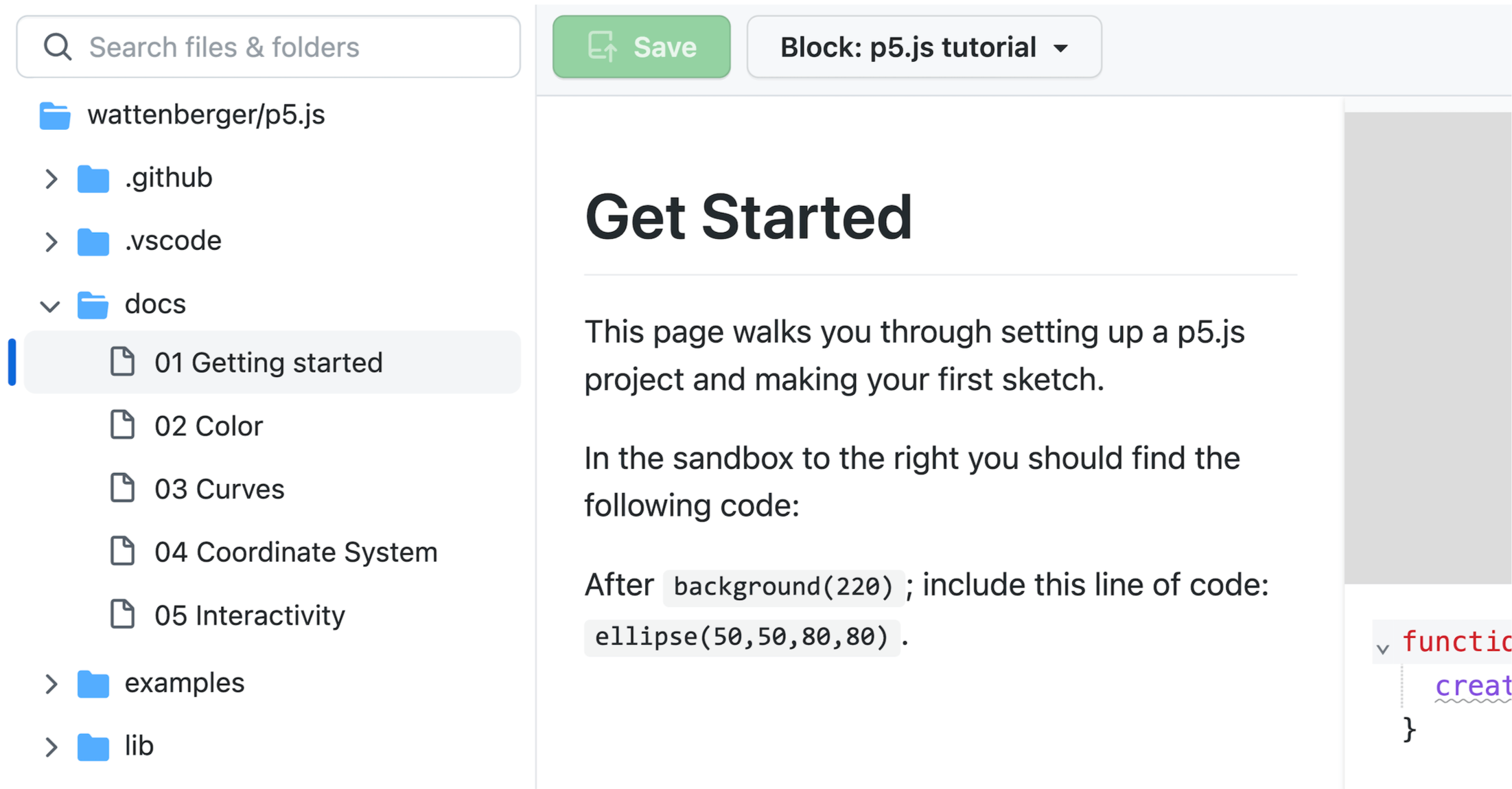Expand the examples folder chevron

(51, 684)
